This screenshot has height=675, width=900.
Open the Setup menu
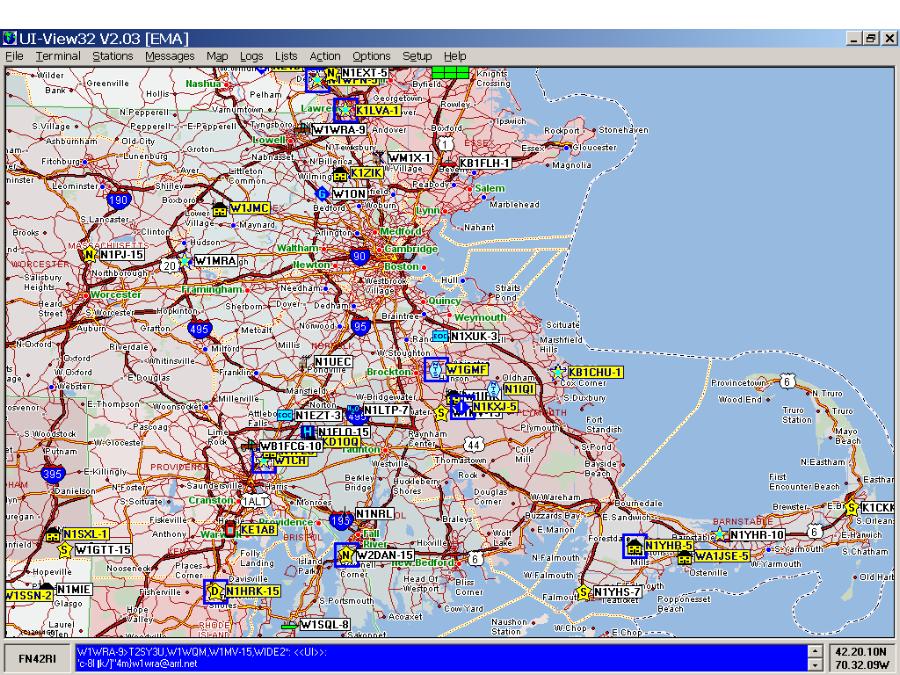pyautogui.click(x=416, y=56)
